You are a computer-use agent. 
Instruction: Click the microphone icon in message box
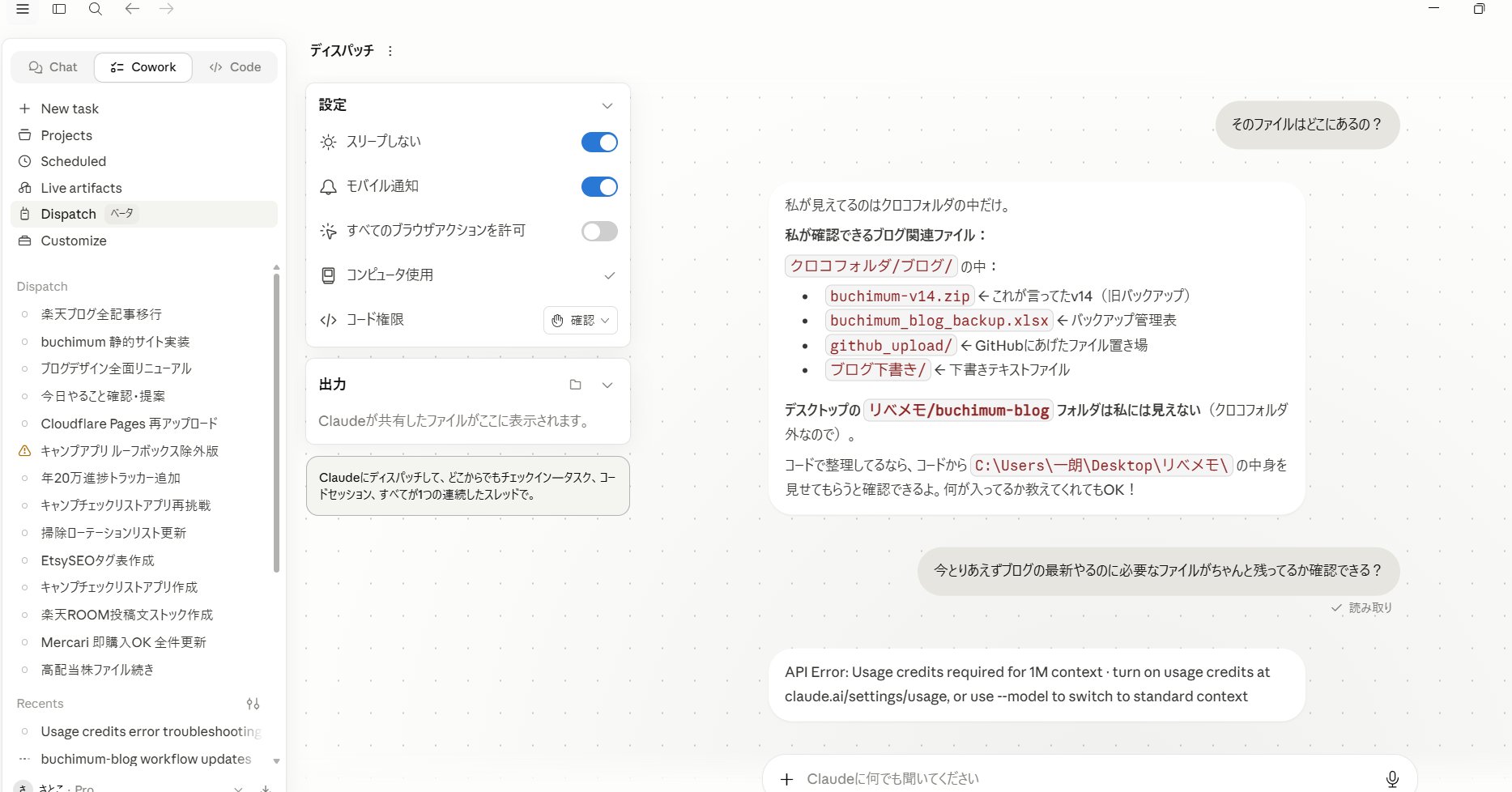(x=1392, y=778)
